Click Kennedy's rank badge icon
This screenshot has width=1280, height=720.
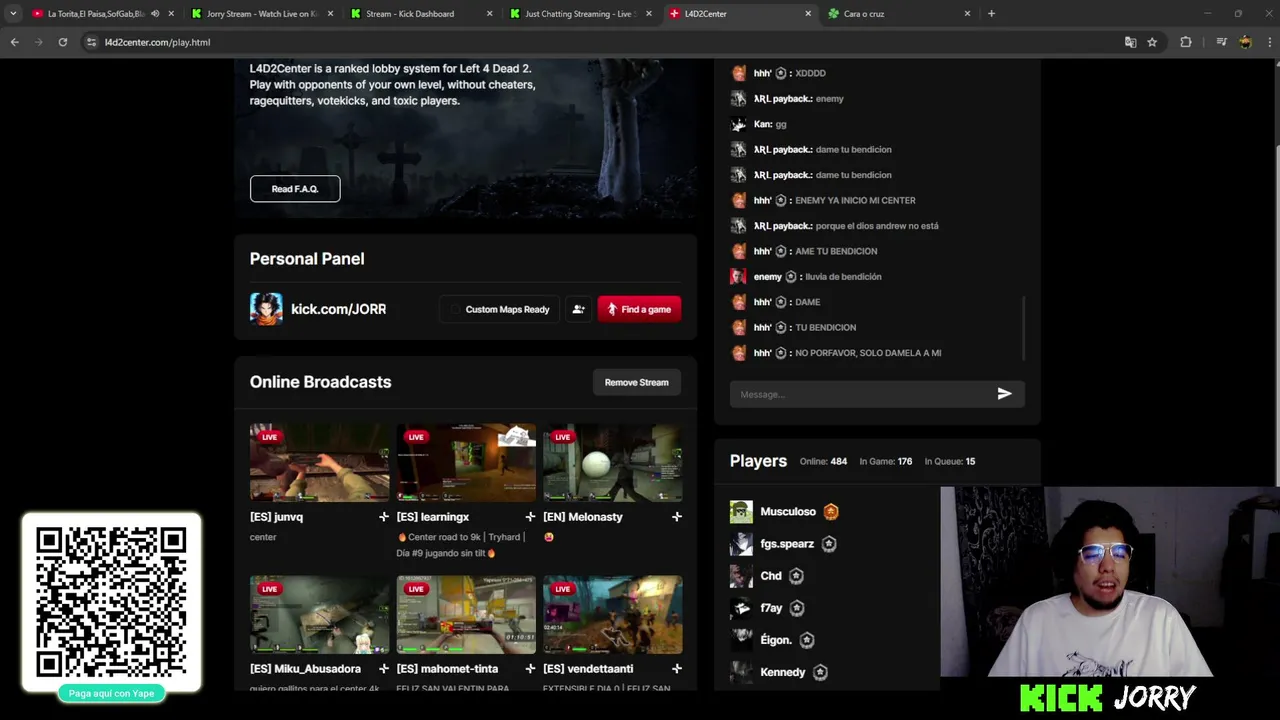[x=820, y=672]
